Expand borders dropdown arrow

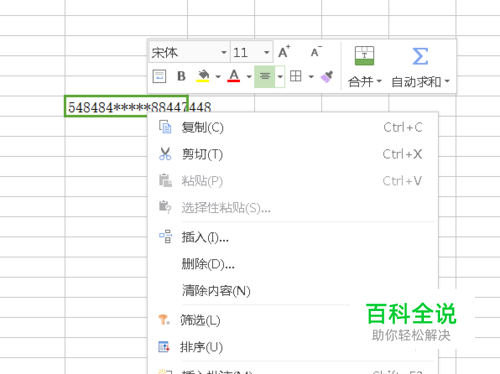point(311,77)
